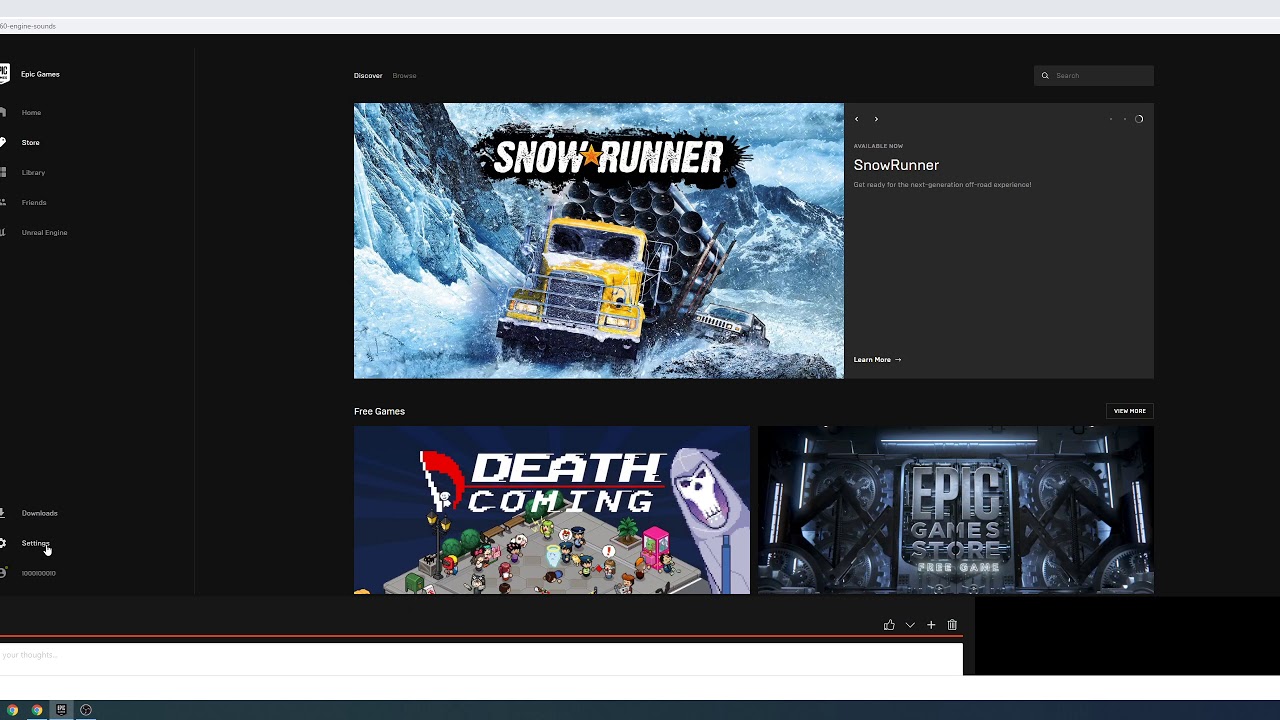Open second Chrome icon in taskbar
Image resolution: width=1280 pixels, height=720 pixels.
37,710
